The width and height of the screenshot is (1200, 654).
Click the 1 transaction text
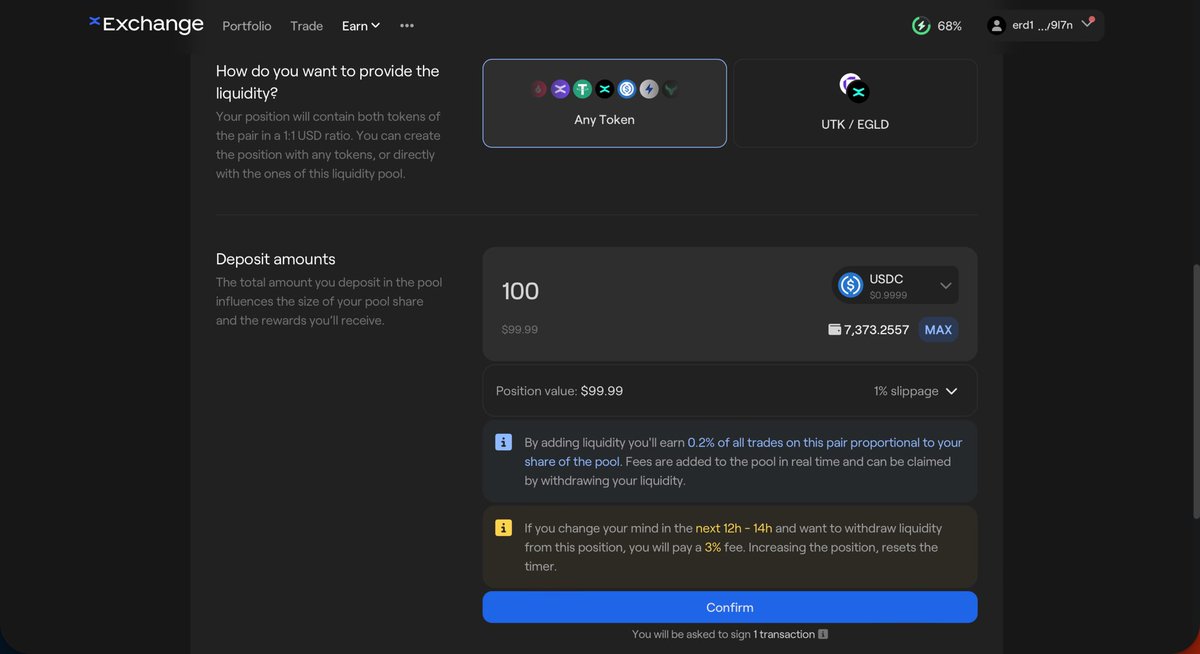click(x=784, y=634)
